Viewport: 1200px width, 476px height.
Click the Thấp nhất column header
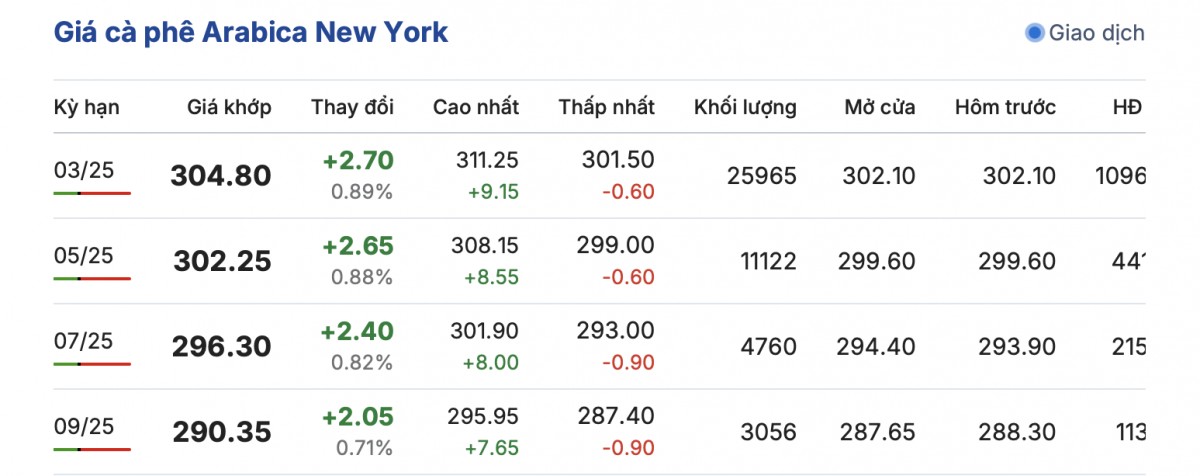click(x=606, y=107)
